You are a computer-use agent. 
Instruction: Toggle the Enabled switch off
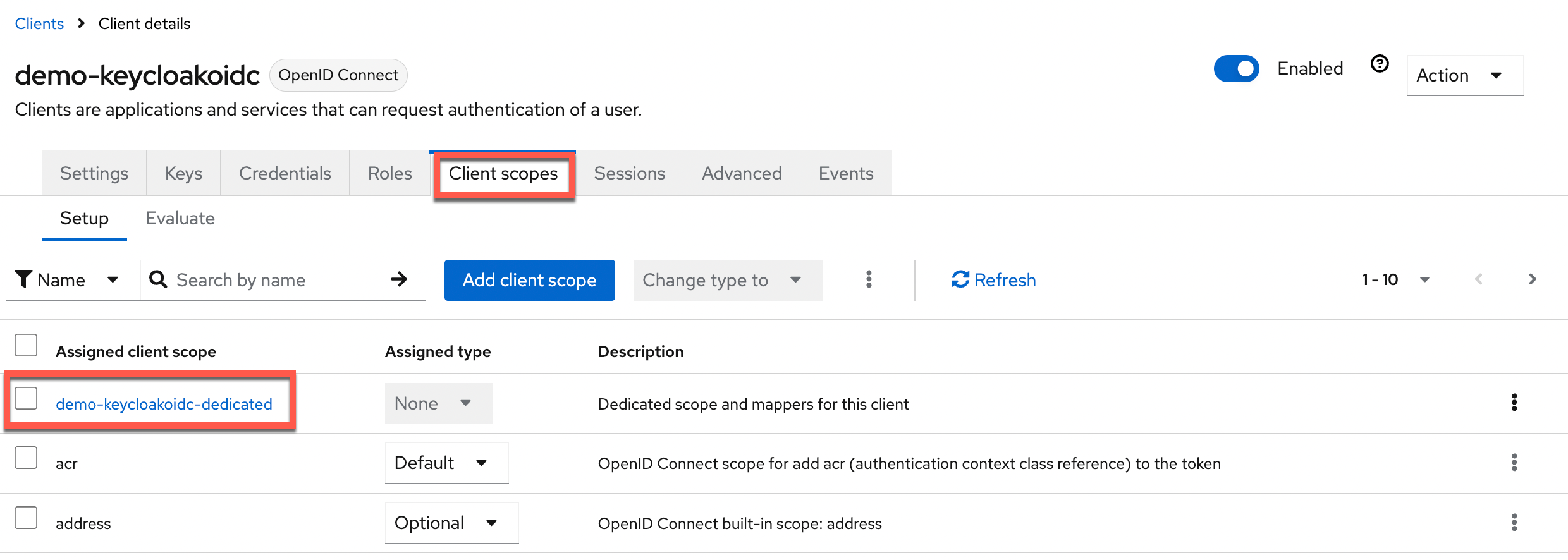(x=1236, y=69)
